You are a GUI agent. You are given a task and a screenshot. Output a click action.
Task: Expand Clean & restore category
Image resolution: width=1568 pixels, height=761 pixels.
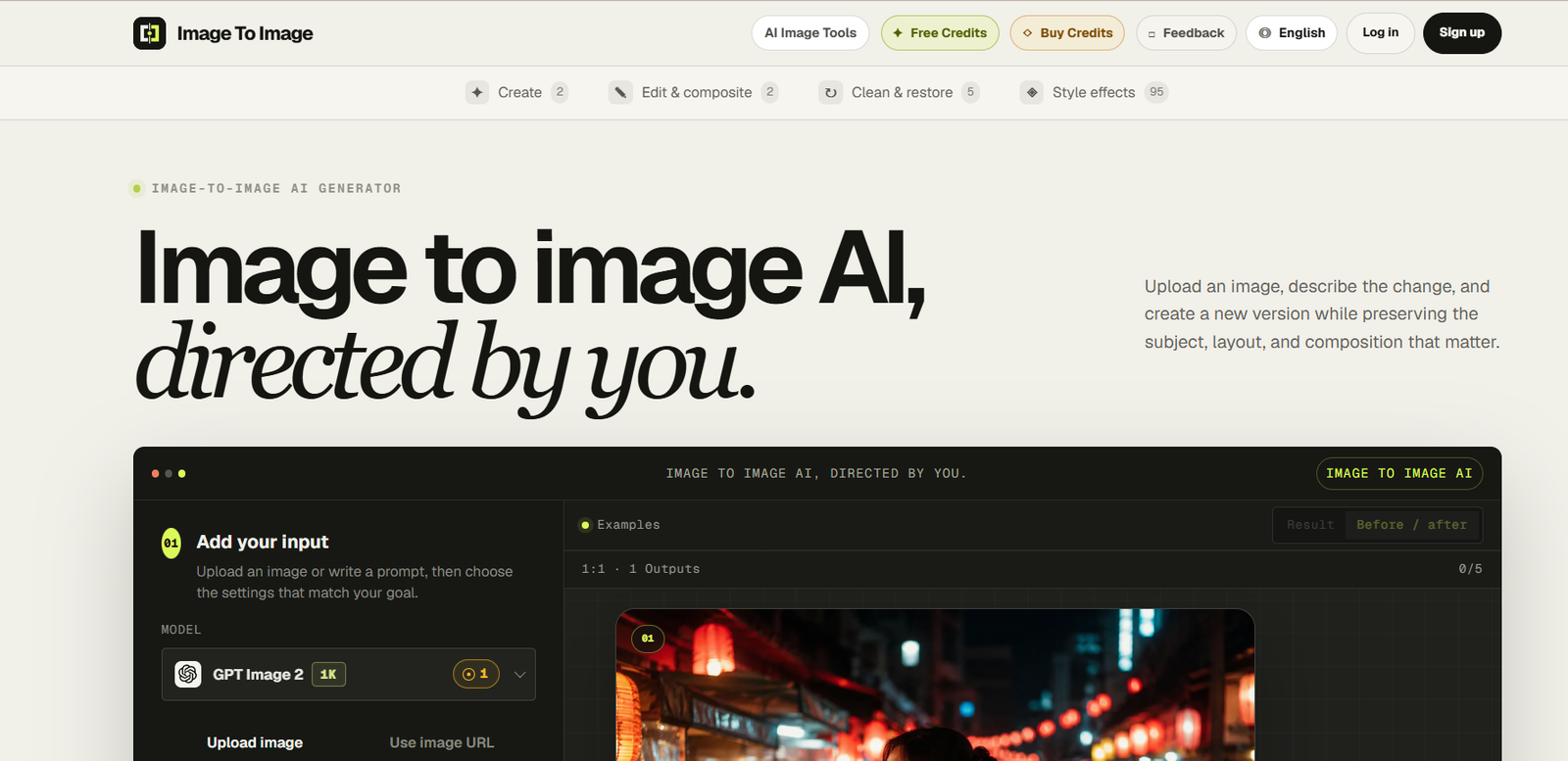coord(900,92)
